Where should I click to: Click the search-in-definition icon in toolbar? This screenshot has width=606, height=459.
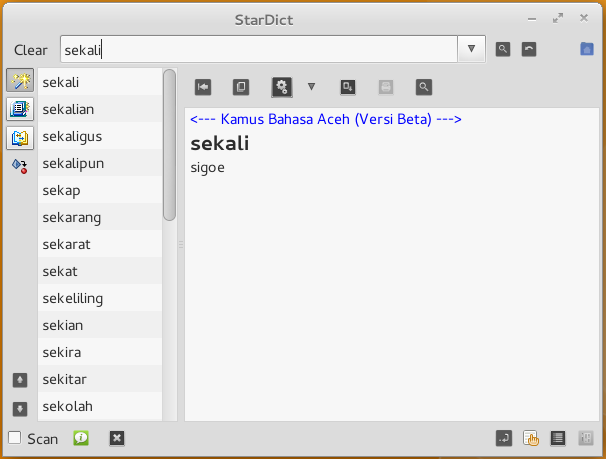click(425, 87)
